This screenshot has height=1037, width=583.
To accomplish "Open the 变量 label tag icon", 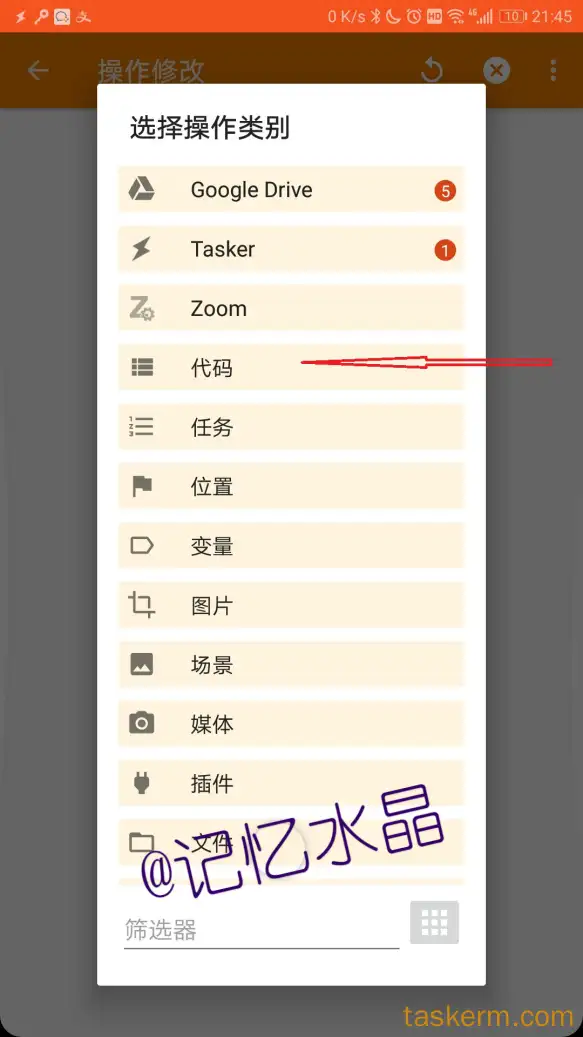I will 141,546.
